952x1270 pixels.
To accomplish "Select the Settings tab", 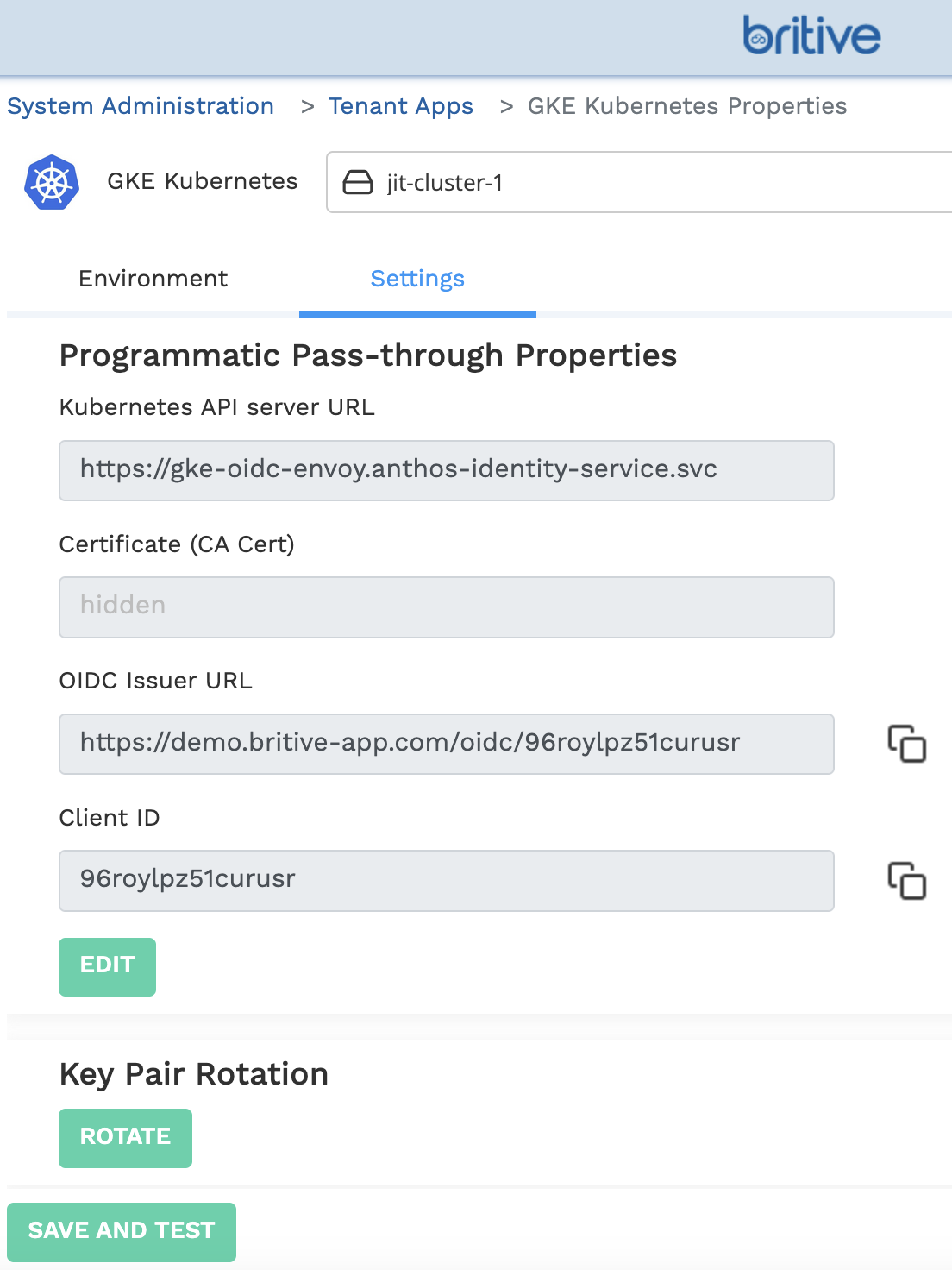I will [x=417, y=279].
